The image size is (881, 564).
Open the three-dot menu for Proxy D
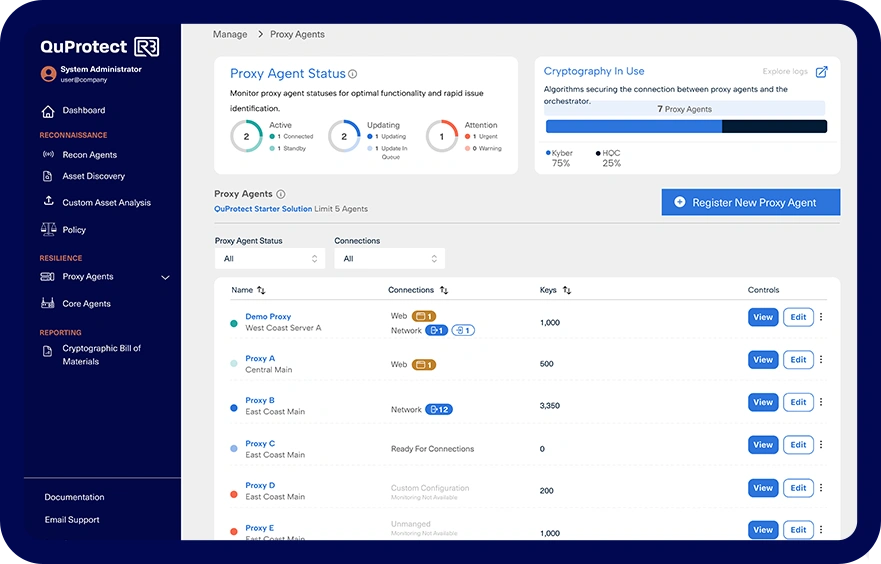pyautogui.click(x=821, y=488)
